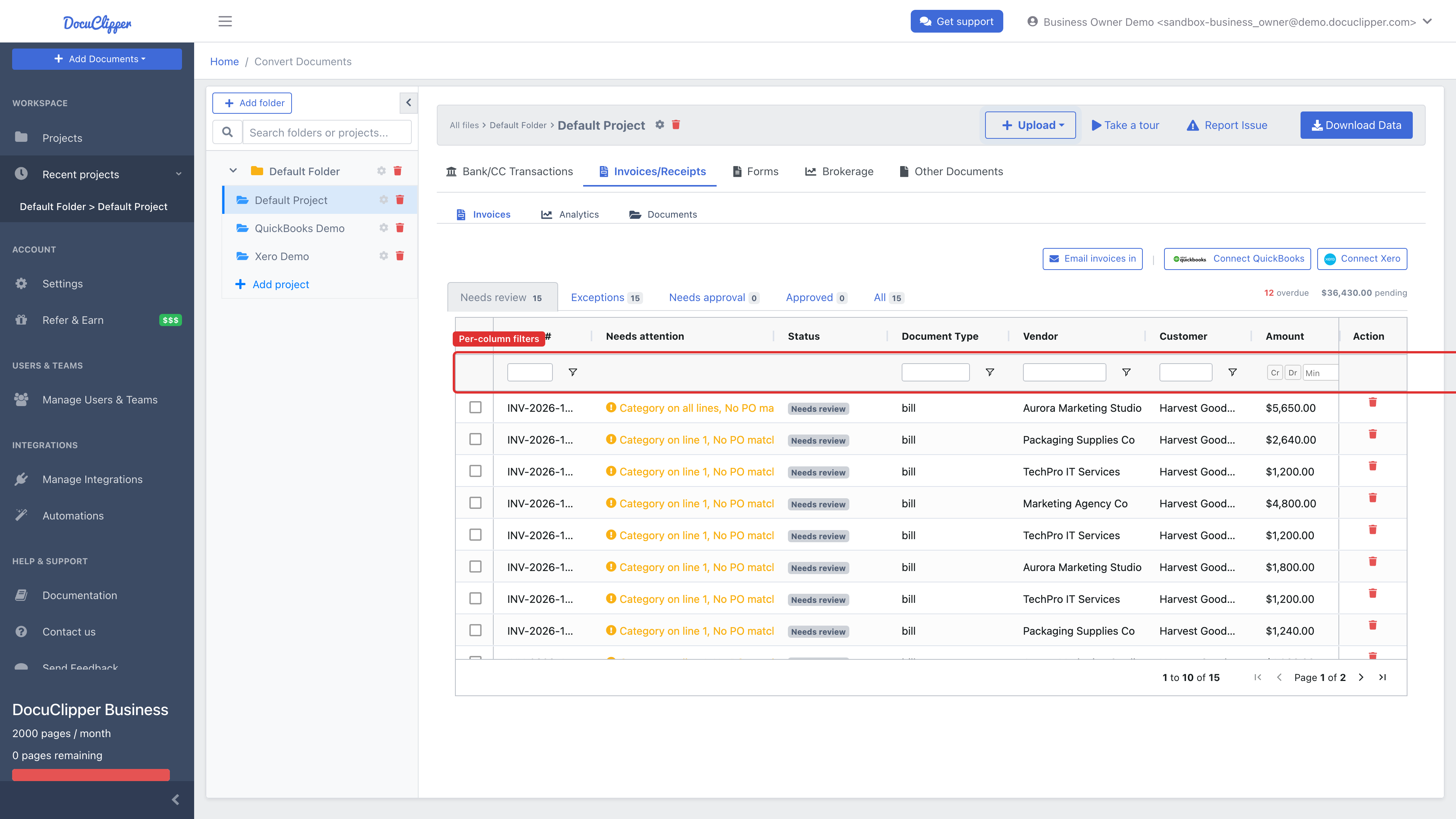The height and width of the screenshot is (819, 1456).
Task: Open filter menu for Document Type column
Action: (x=990, y=372)
